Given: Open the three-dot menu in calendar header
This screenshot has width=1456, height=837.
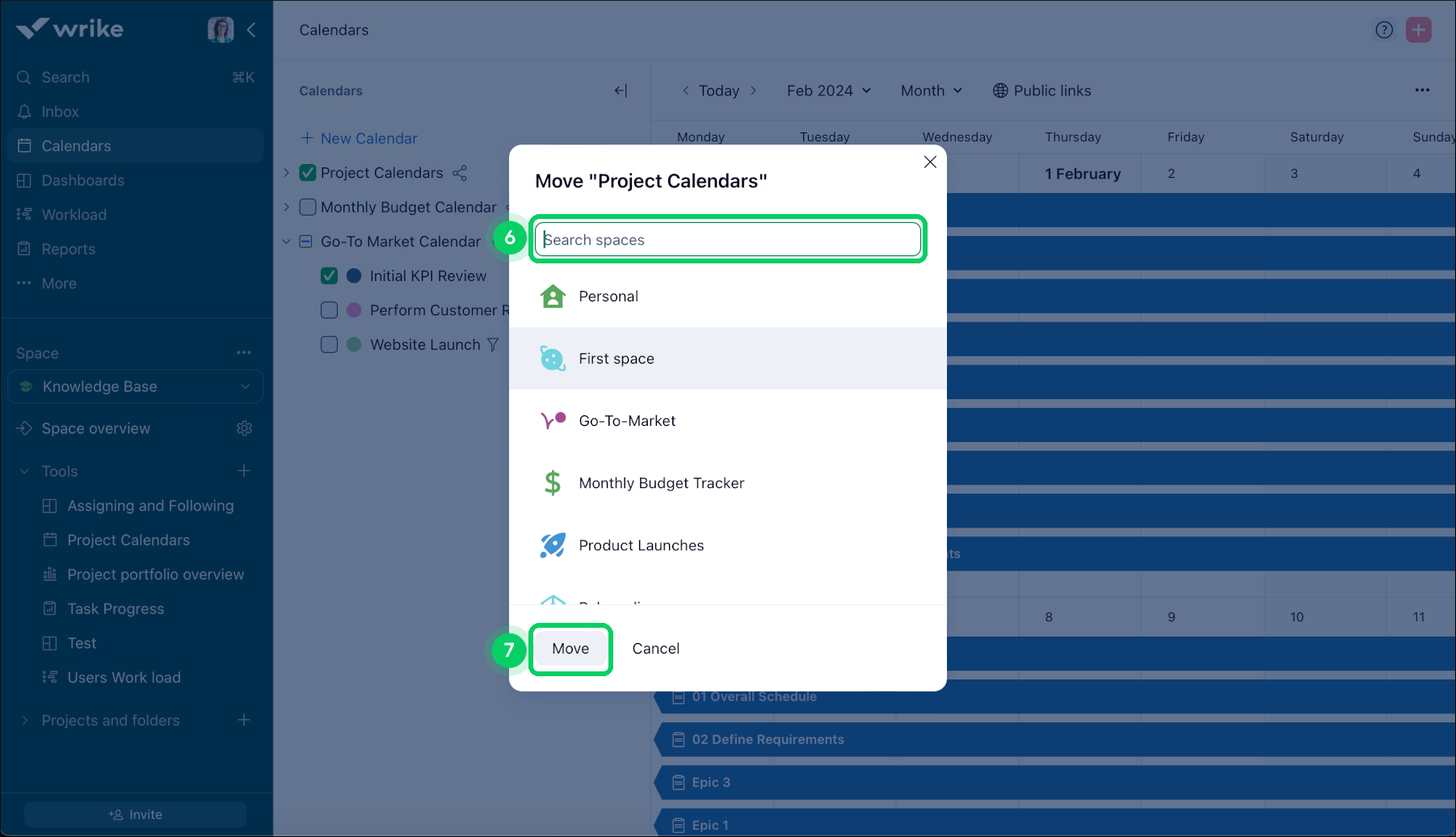Looking at the screenshot, I should 1423,90.
